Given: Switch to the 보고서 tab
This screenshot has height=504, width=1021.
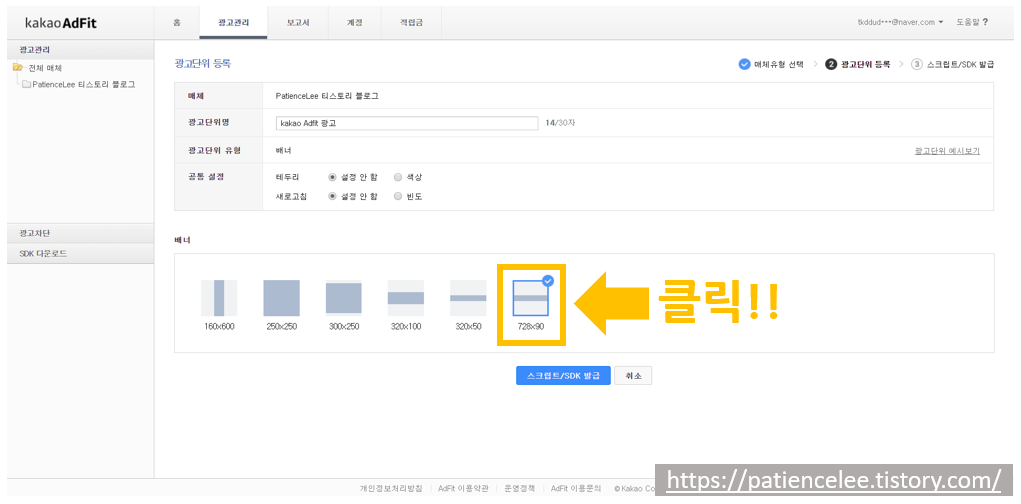Looking at the screenshot, I should click(x=298, y=23).
